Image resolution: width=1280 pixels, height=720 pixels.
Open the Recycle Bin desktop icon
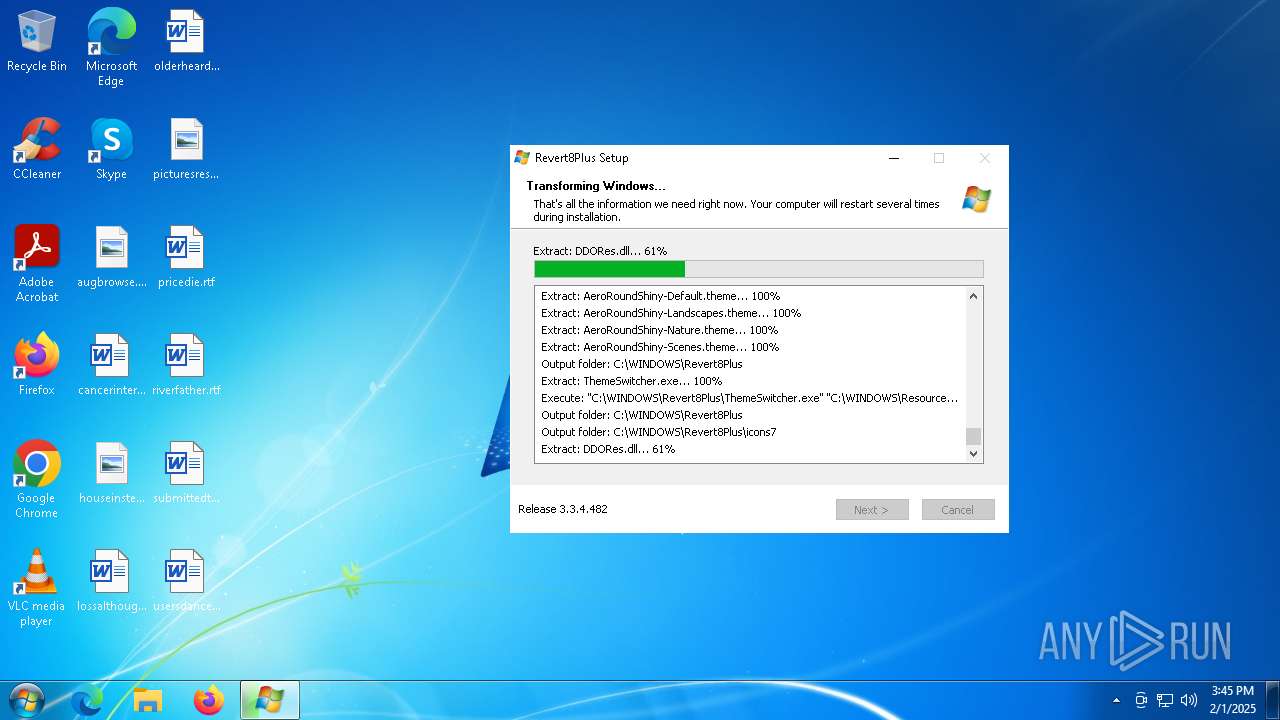(x=37, y=41)
